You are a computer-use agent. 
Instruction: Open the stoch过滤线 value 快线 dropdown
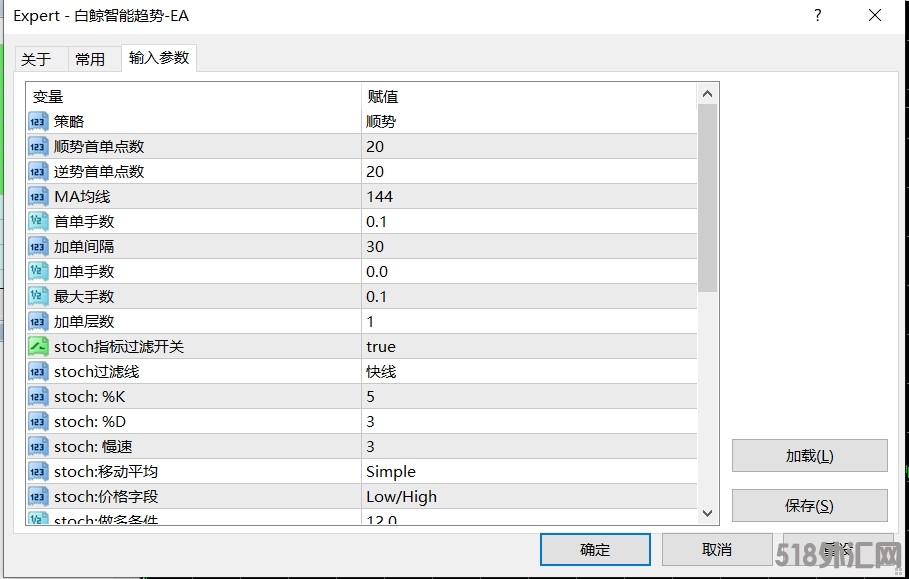[x=529, y=372]
